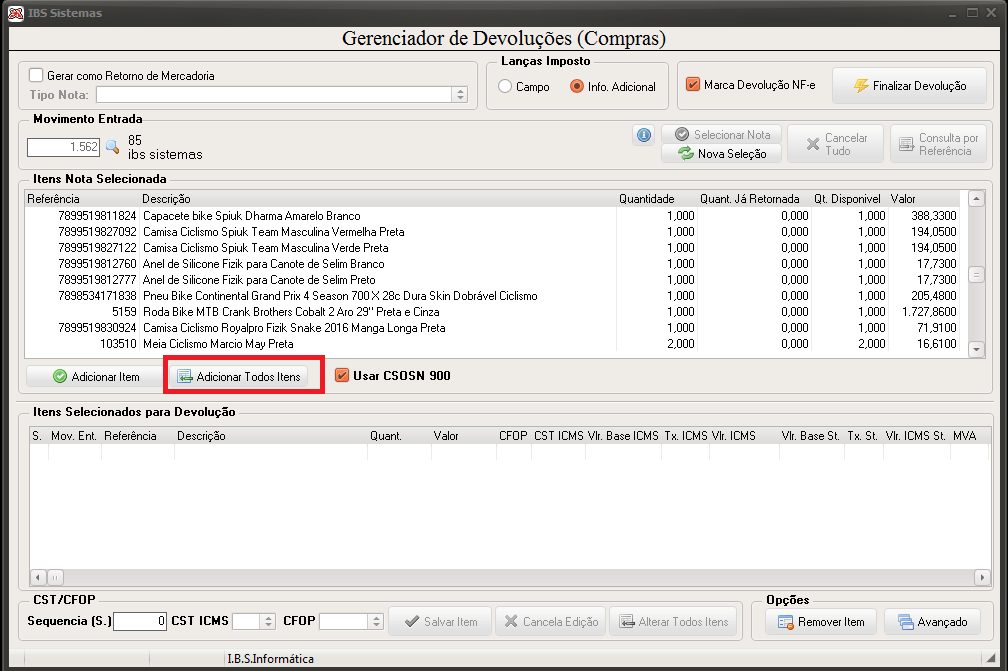Click Remover Item button
The height and width of the screenshot is (671, 1008).
pos(821,622)
